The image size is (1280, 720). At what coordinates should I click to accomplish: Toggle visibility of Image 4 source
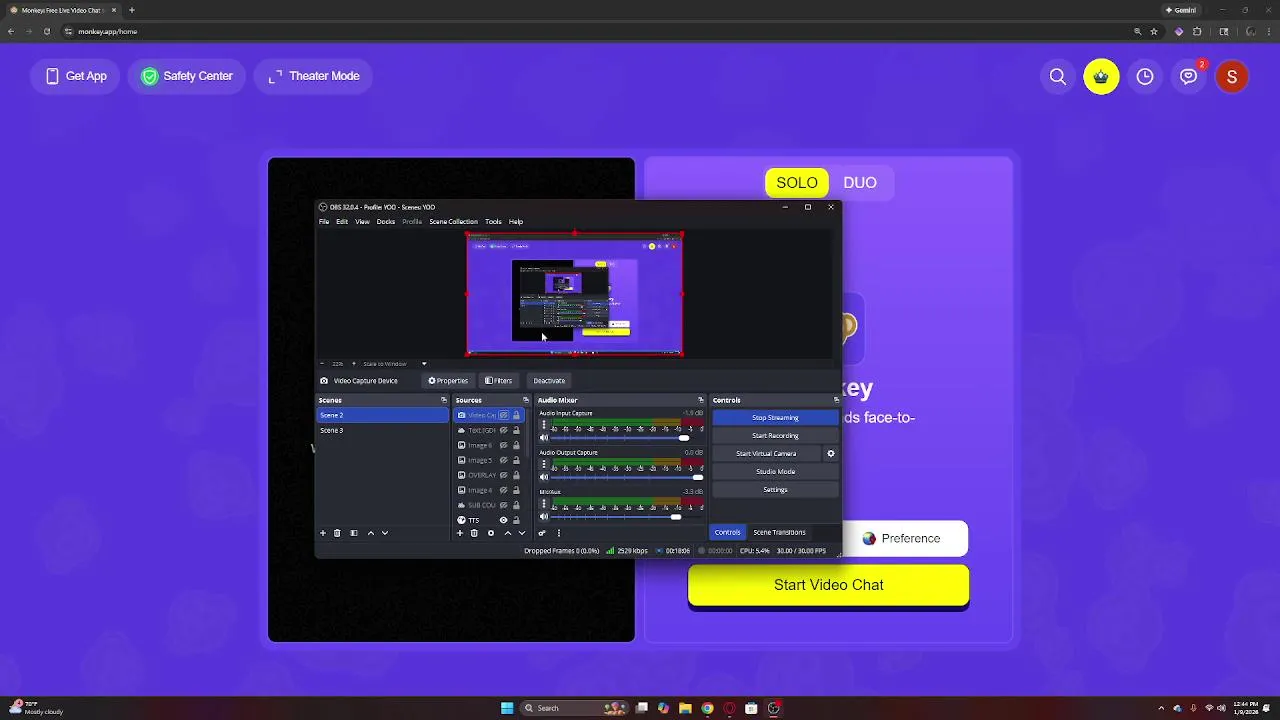tap(503, 490)
